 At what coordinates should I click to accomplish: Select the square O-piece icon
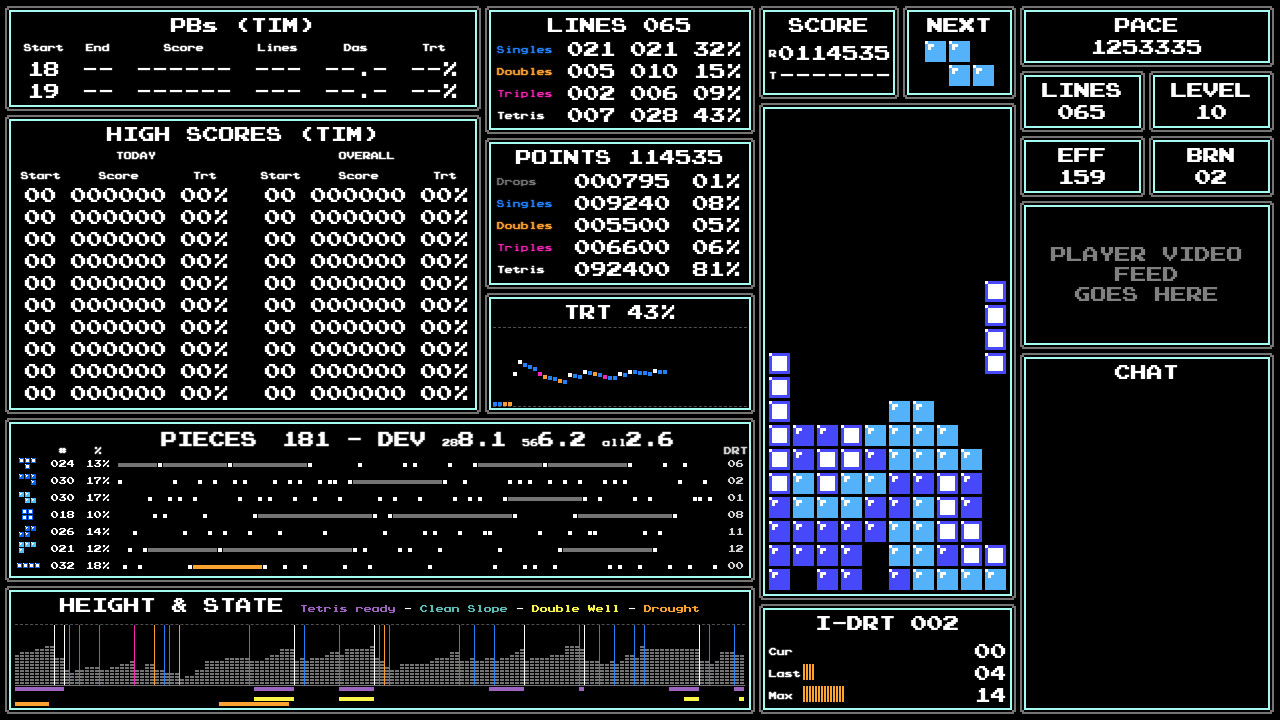pyautogui.click(x=27, y=515)
